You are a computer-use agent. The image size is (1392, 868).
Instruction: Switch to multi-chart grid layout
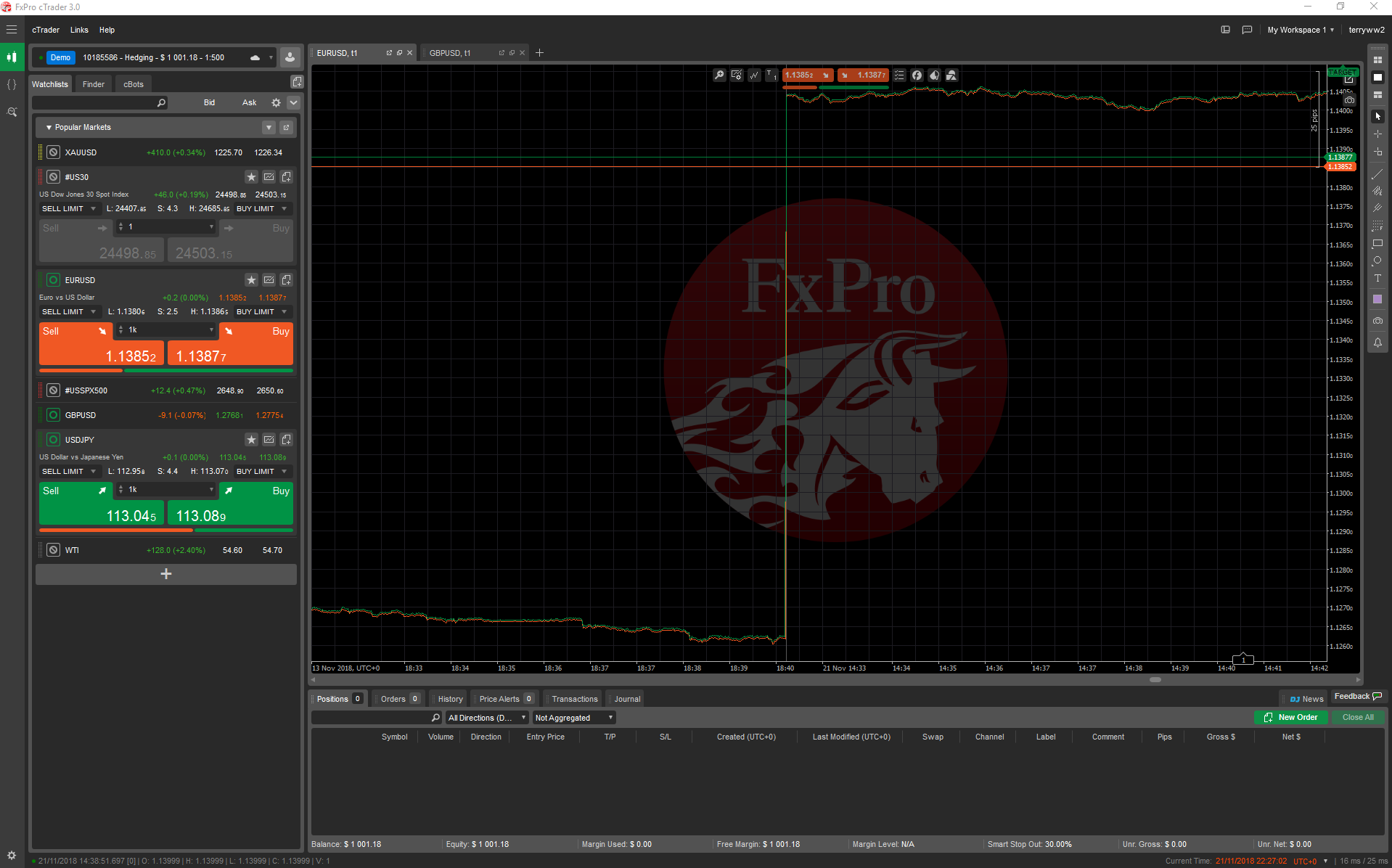[x=1377, y=60]
